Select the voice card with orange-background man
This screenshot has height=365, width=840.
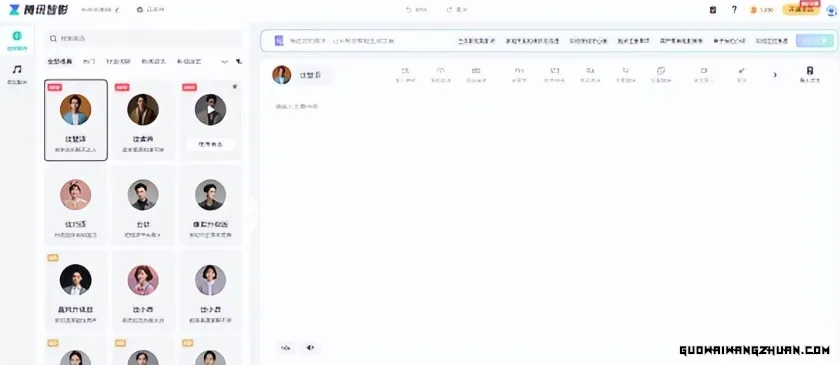click(76, 120)
